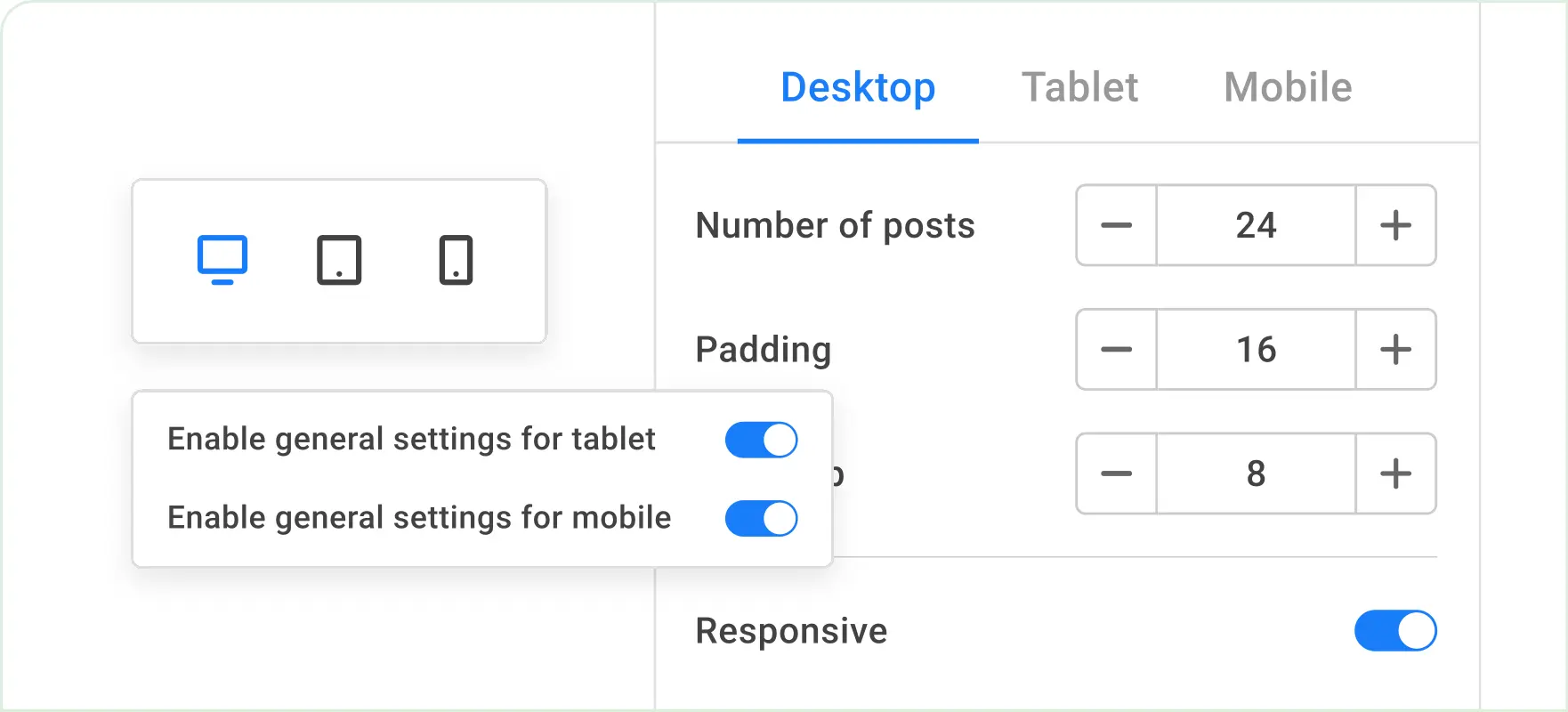
Task: Click the minus icon for Padding
Action: point(1115,350)
